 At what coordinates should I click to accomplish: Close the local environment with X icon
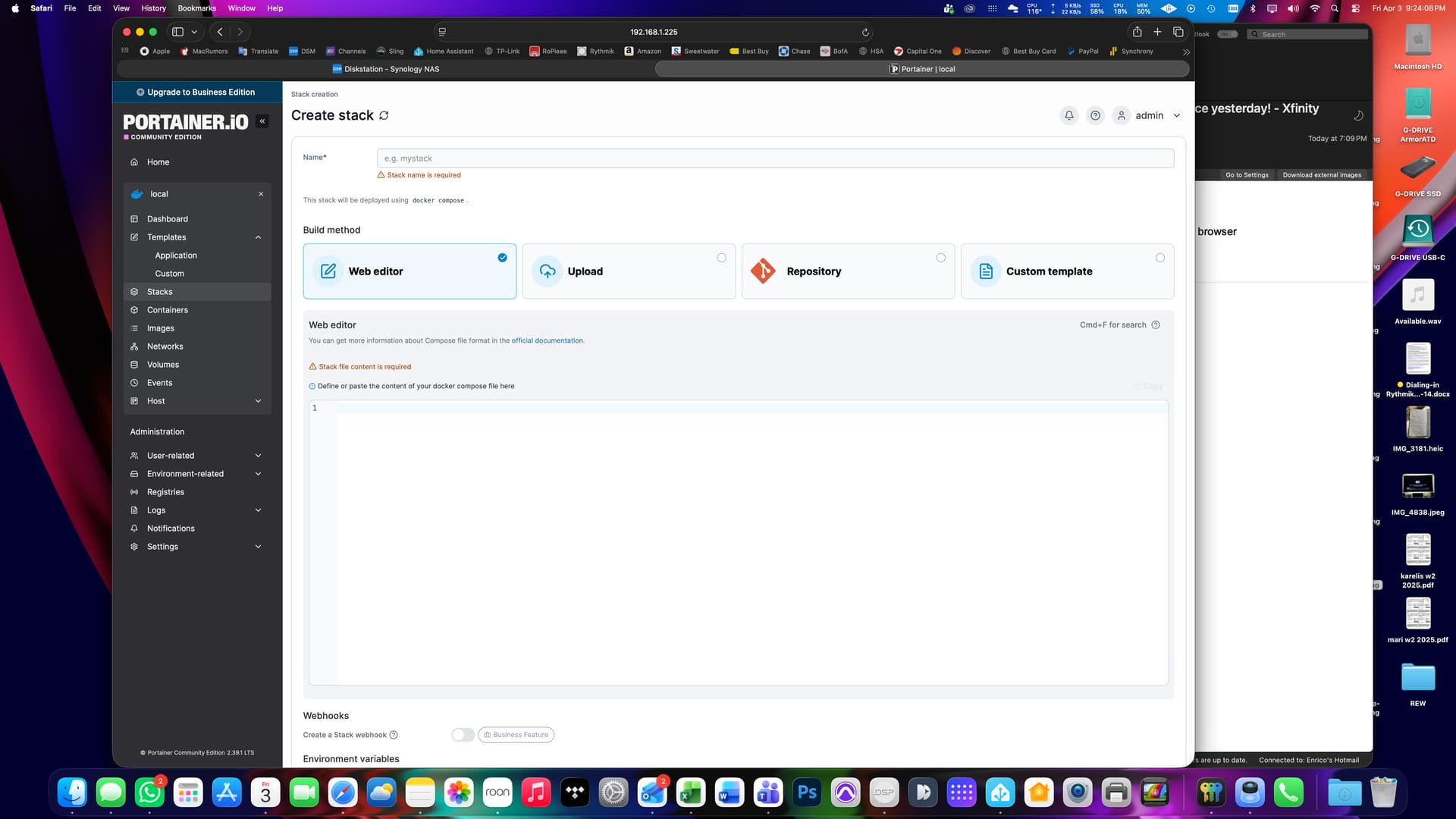point(261,194)
